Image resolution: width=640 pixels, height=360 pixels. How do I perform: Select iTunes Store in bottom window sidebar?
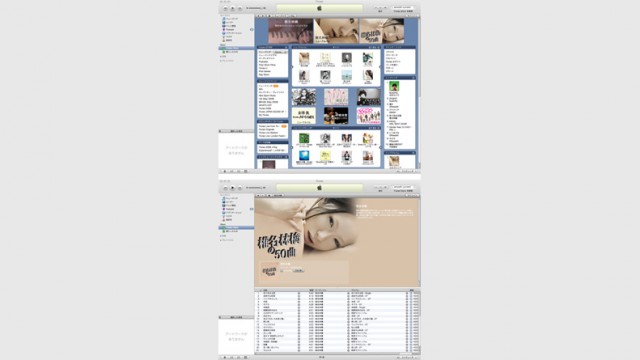coord(232,228)
